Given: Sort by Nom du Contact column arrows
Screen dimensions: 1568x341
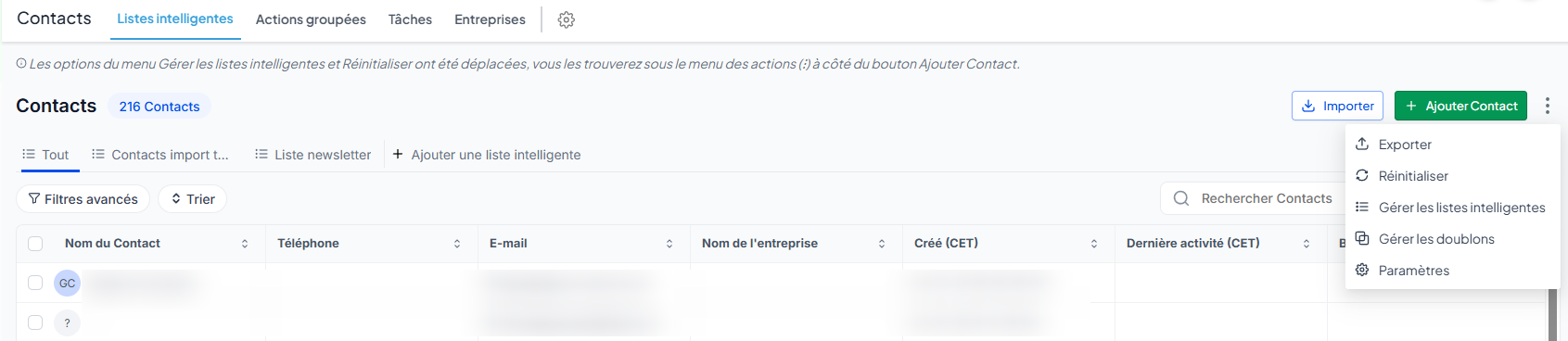Looking at the screenshot, I should 245,244.
